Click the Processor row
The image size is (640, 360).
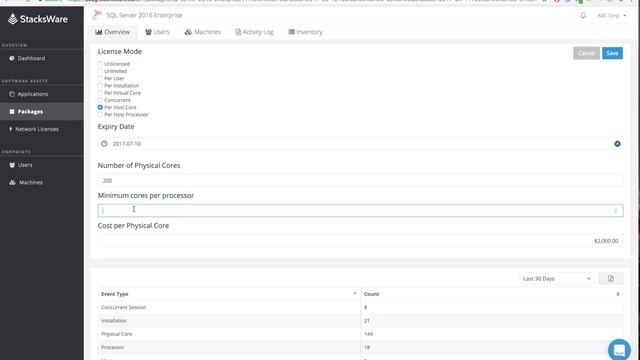[360, 347]
